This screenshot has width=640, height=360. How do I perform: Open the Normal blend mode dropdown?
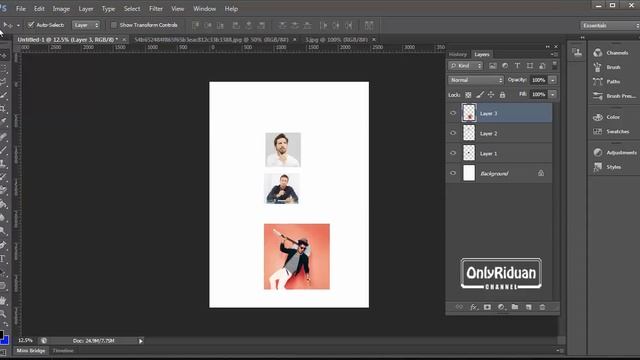tap(476, 80)
